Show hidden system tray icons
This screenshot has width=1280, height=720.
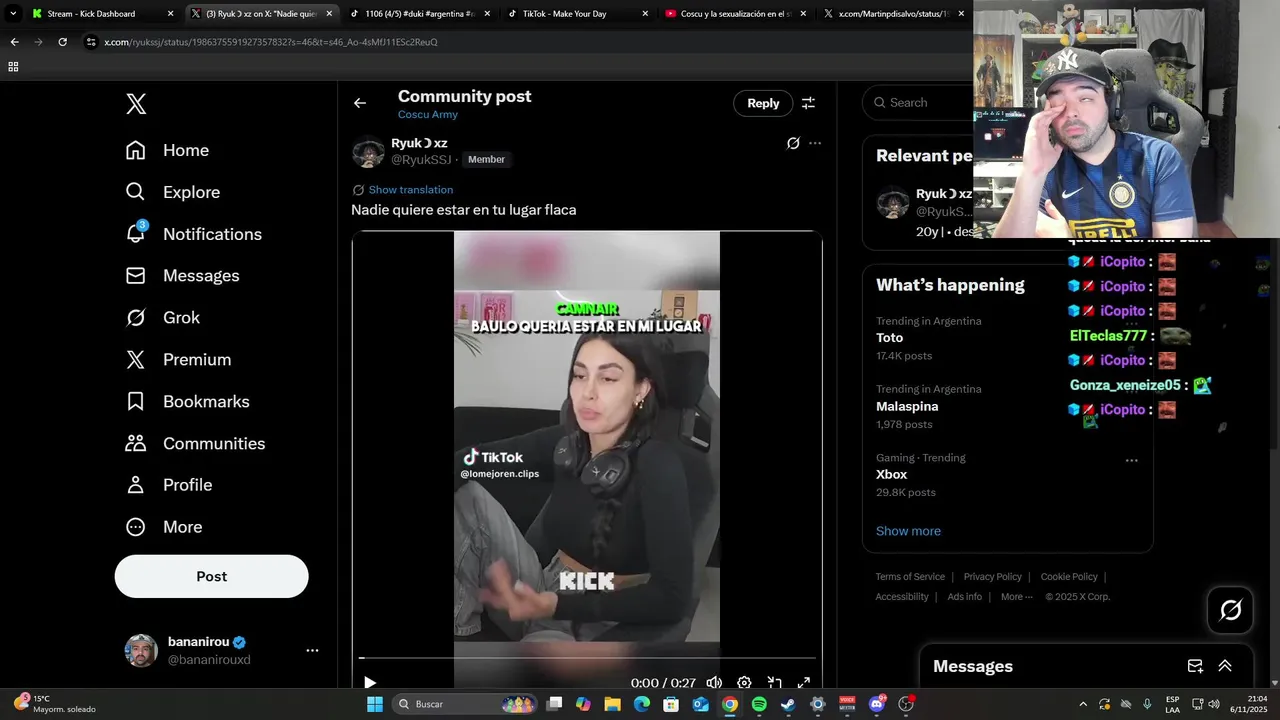(1083, 704)
